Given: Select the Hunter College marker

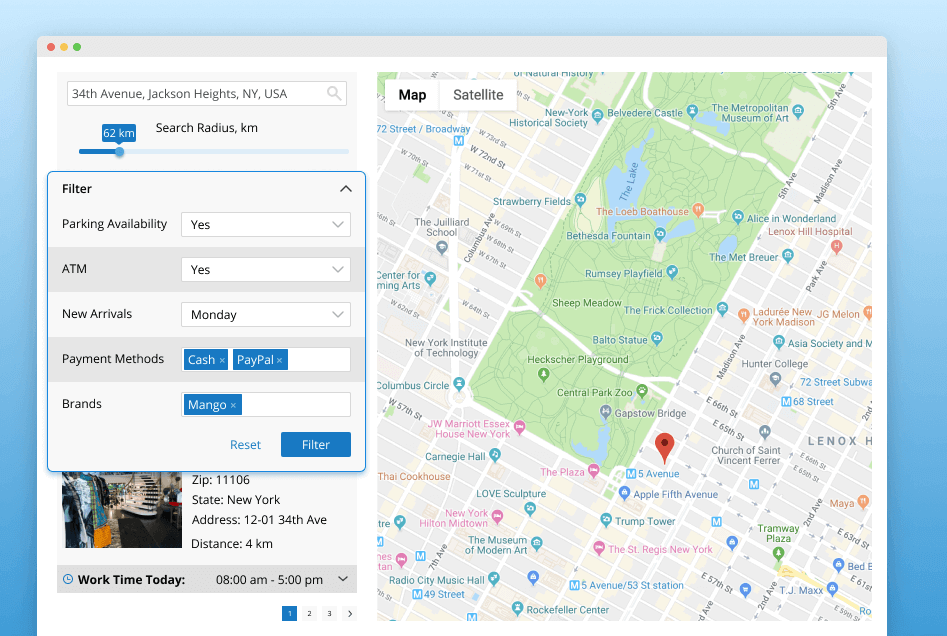Looking at the screenshot, I should pyautogui.click(x=775, y=379).
